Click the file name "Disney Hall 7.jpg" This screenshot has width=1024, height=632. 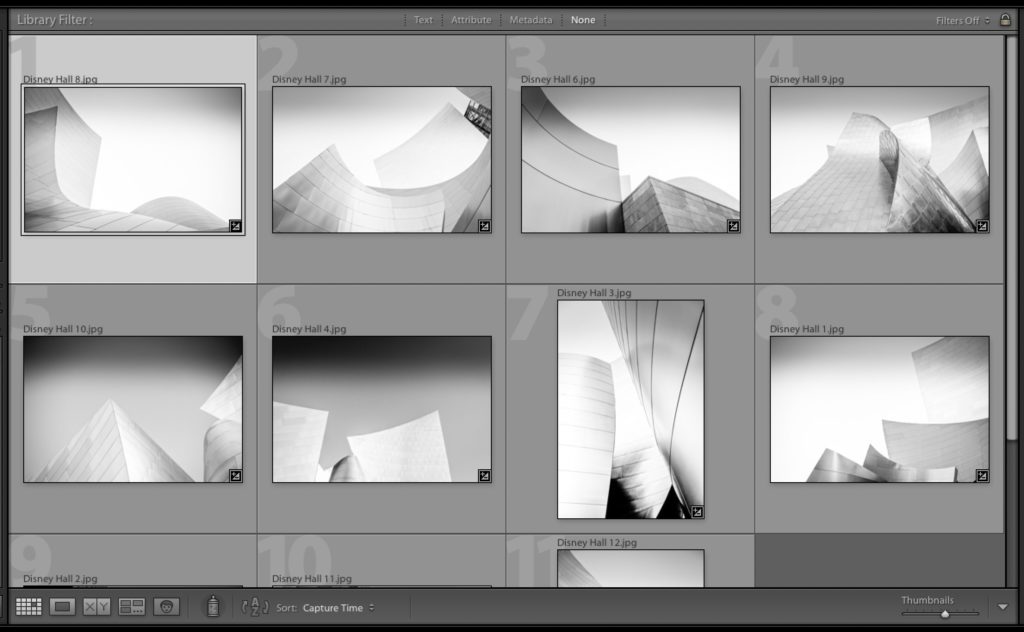click(309, 79)
